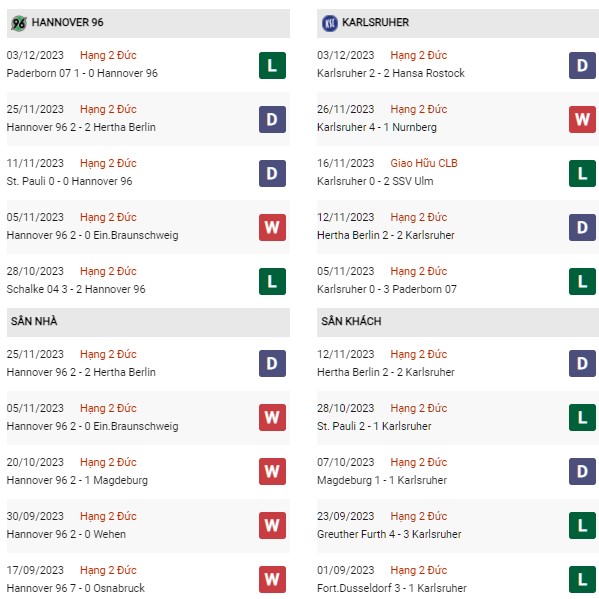Select the SÂN KHÁCH section header
599x599 pixels.
point(458,322)
